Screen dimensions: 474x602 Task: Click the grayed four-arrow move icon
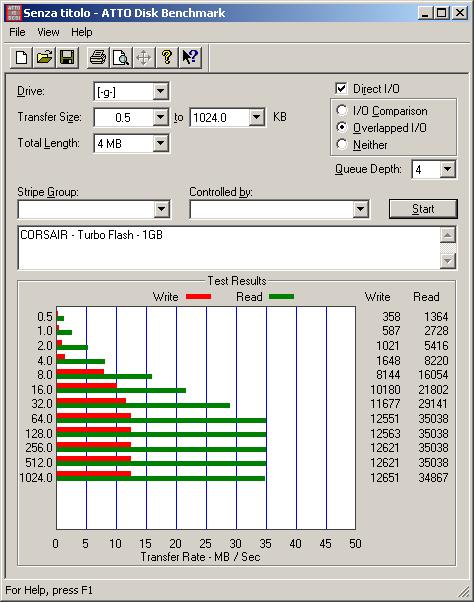click(x=144, y=58)
